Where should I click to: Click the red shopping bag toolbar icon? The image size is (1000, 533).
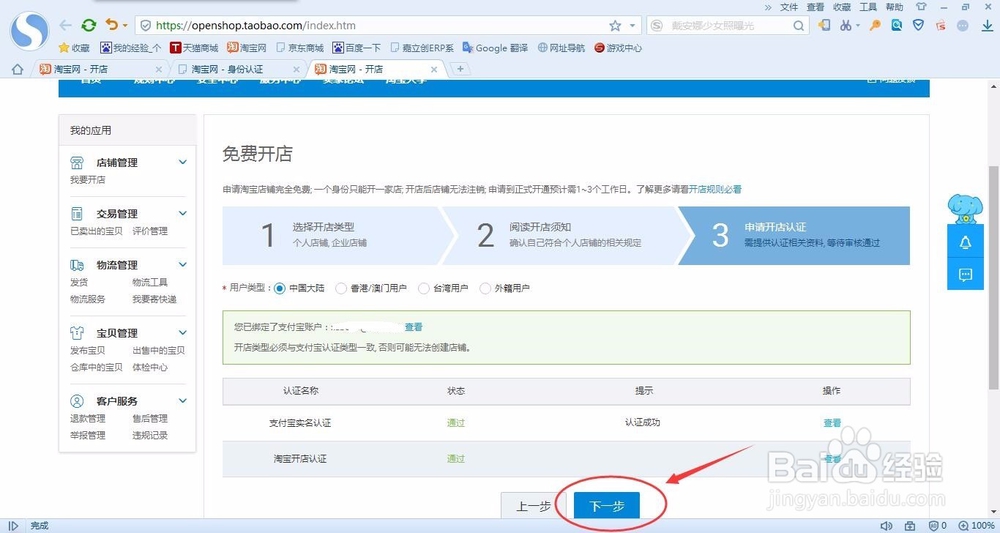(941, 26)
